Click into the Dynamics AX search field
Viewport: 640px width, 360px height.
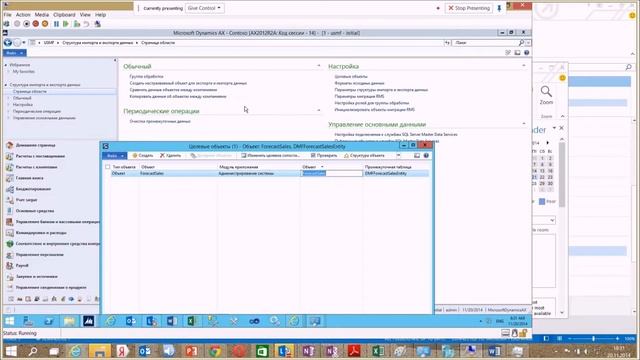pos(484,42)
